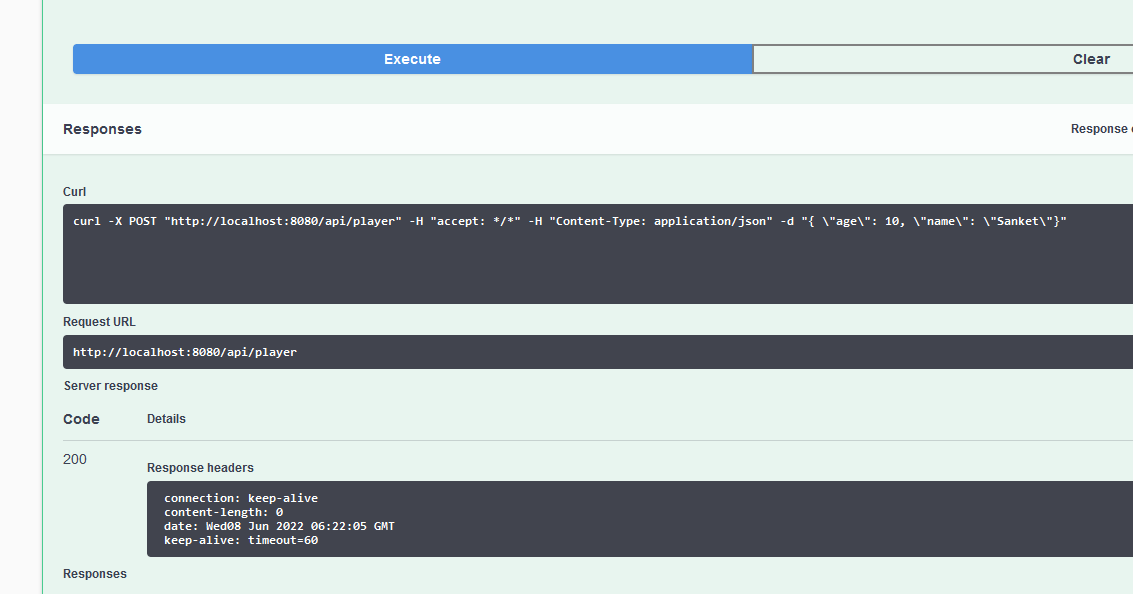Click the blue Execute button
1133x594 pixels.
[411, 59]
